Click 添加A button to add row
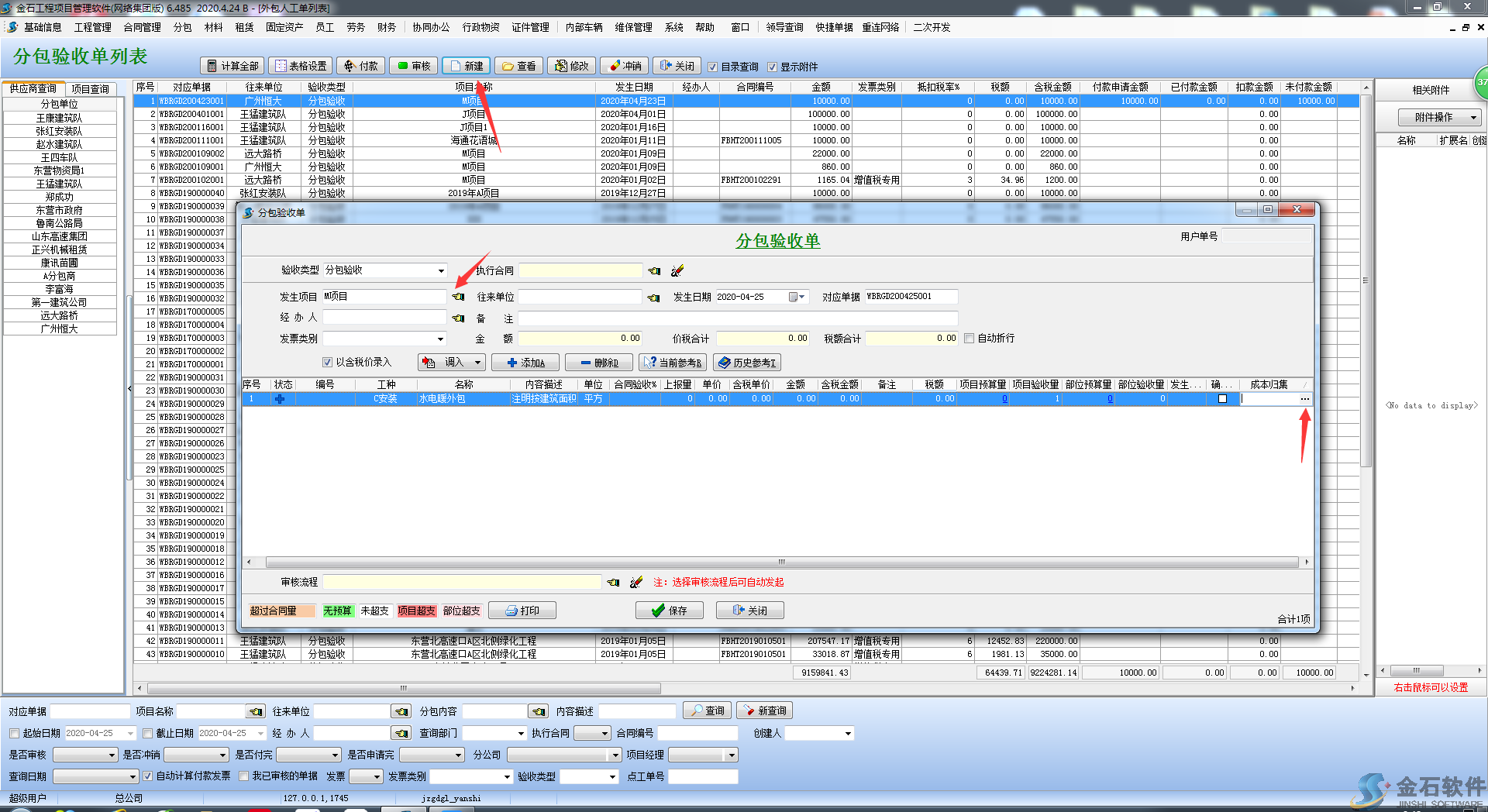The width and height of the screenshot is (1488, 812). [525, 363]
